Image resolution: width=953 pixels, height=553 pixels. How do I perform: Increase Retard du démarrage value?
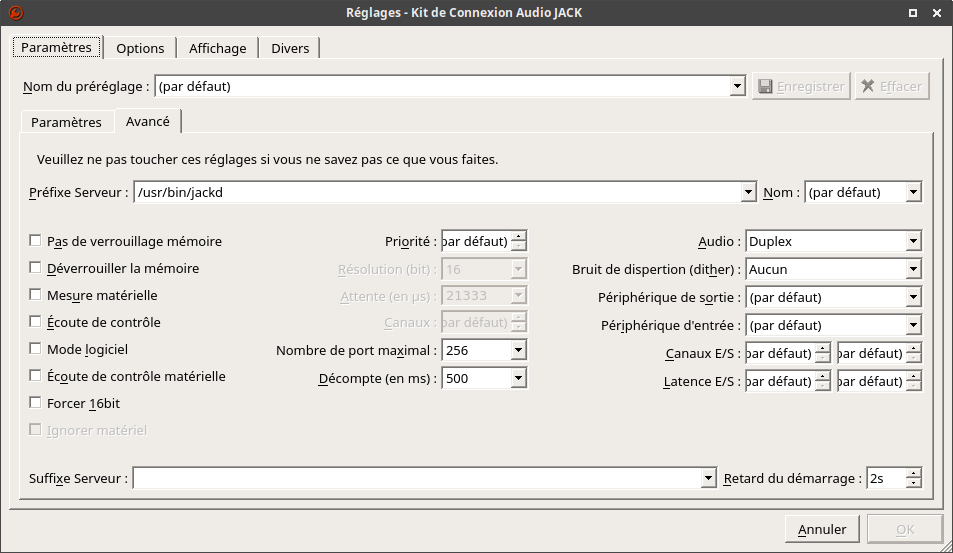coord(913,473)
